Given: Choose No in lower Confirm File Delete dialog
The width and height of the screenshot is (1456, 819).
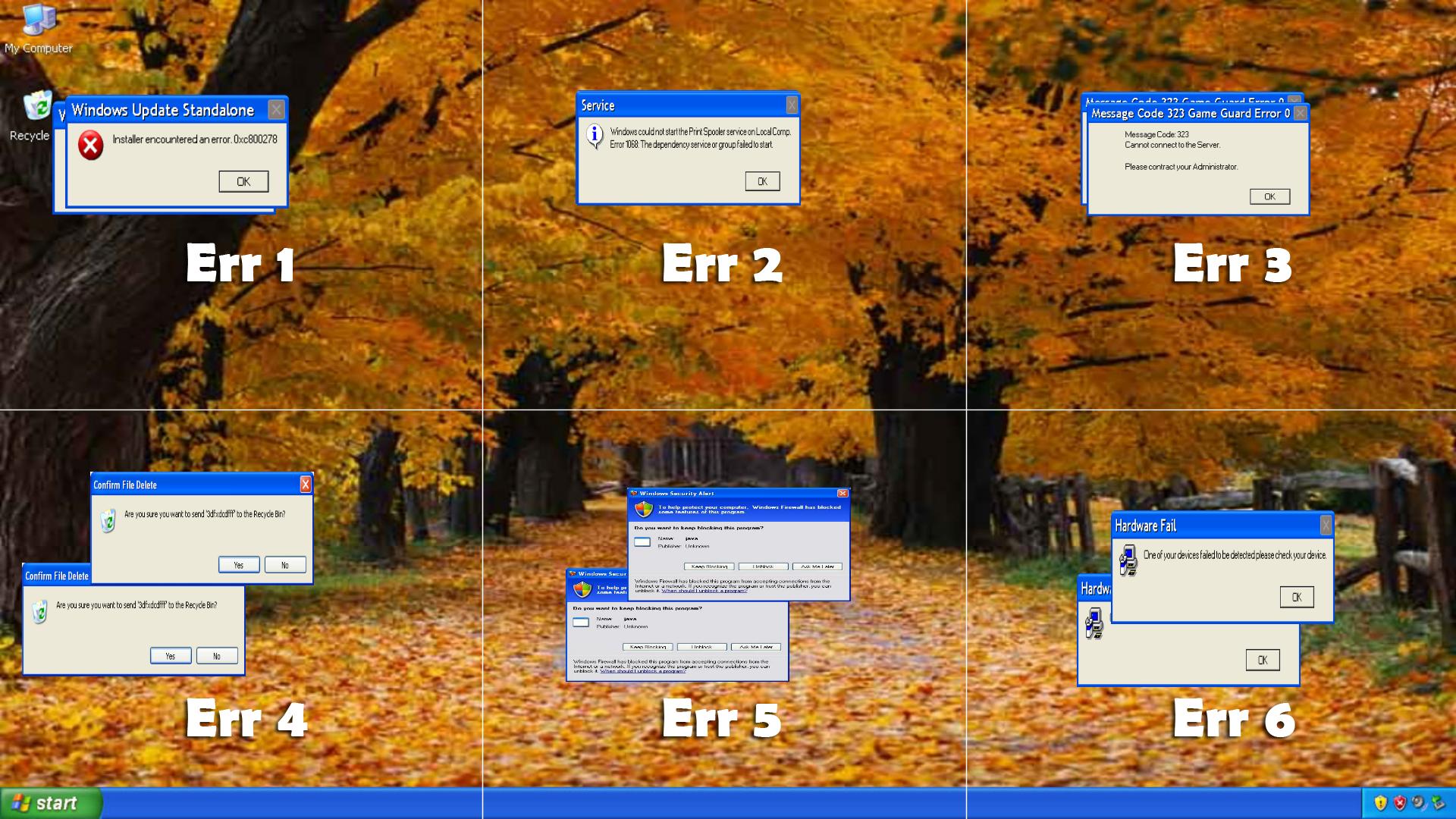Looking at the screenshot, I should [216, 656].
